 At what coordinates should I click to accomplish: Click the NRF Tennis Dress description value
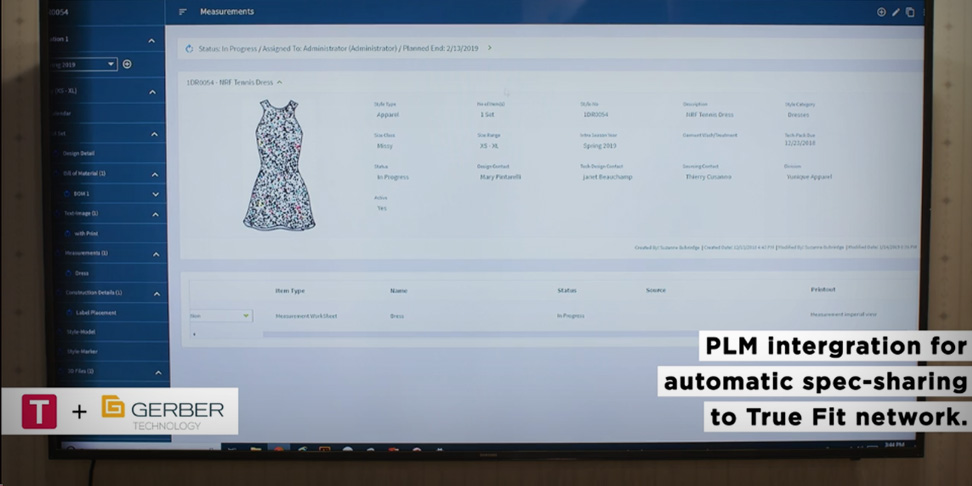coord(709,115)
